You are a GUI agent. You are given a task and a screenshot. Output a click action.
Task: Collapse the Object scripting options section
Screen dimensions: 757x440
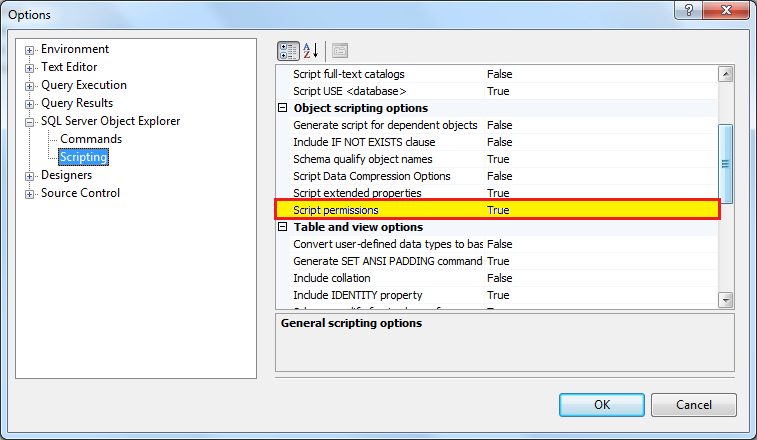(284, 108)
